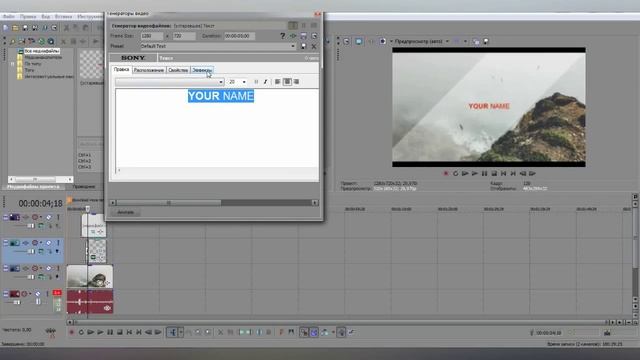Go to timeline start in main transport

point(129,332)
